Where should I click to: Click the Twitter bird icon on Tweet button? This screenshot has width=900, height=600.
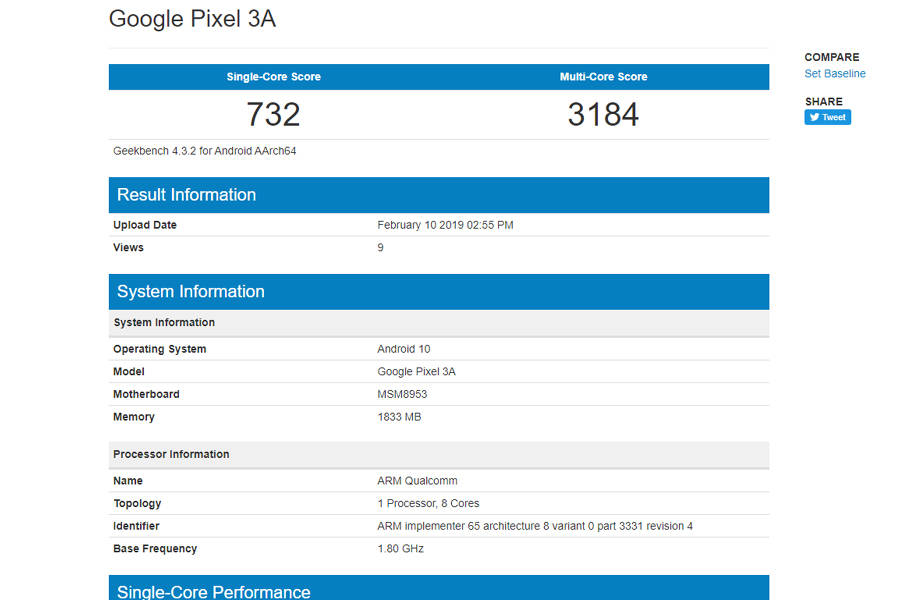pyautogui.click(x=813, y=117)
